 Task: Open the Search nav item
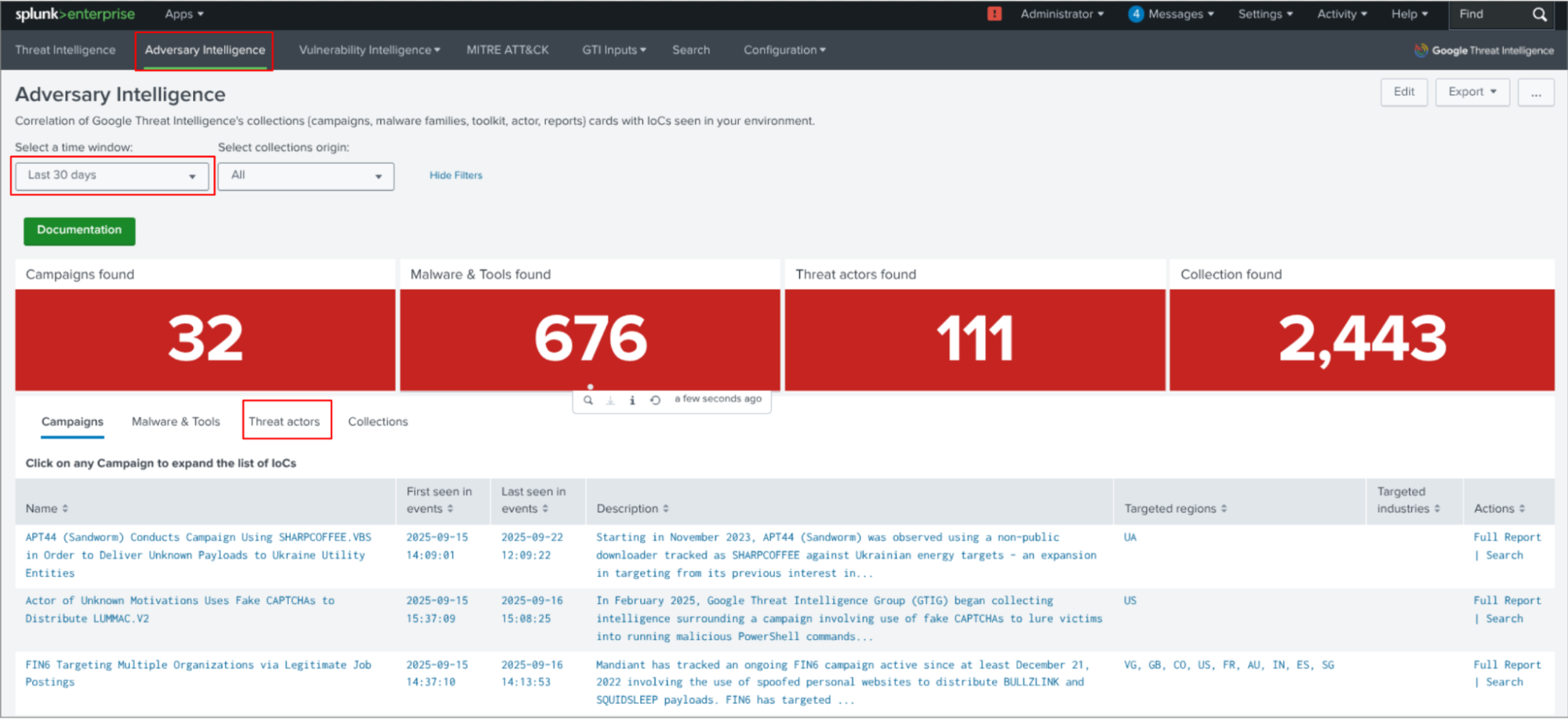click(x=691, y=50)
